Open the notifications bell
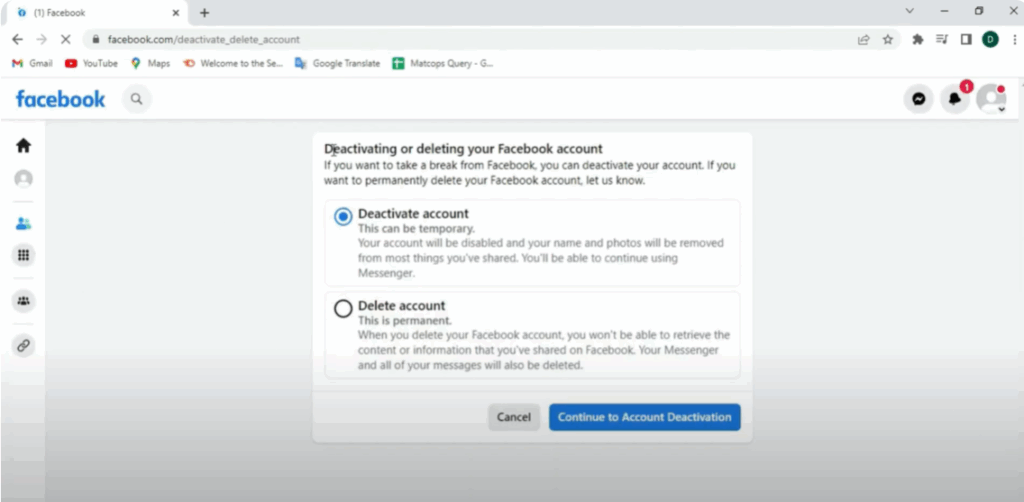 [955, 99]
